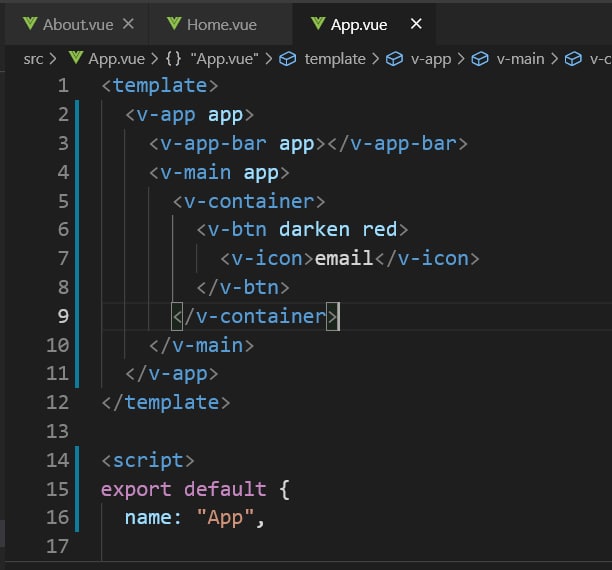
Task: Expand chevron after v-app breadcrumb
Action: coord(461,59)
